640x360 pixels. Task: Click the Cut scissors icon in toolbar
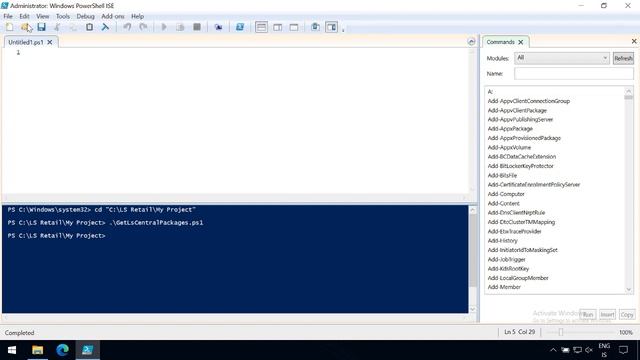(x=57, y=27)
